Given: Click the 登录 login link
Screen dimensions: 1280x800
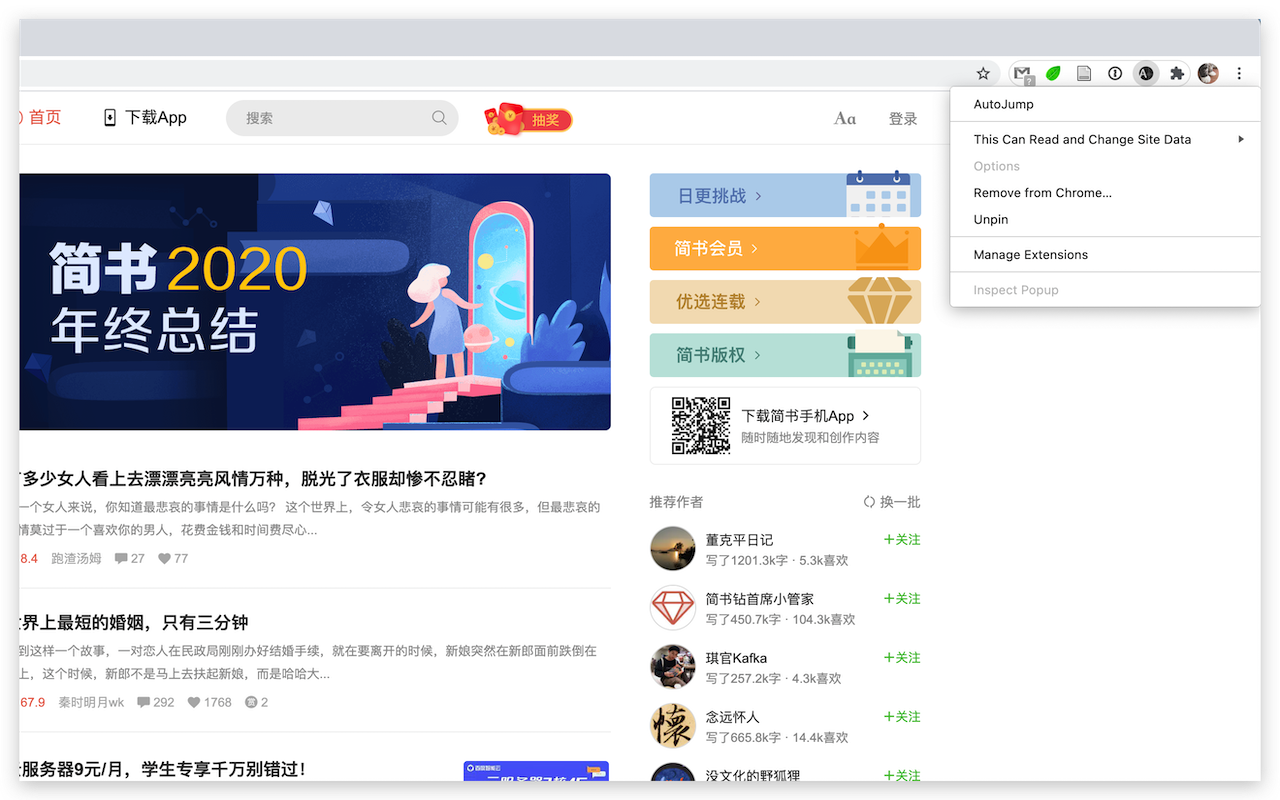Looking at the screenshot, I should [902, 118].
